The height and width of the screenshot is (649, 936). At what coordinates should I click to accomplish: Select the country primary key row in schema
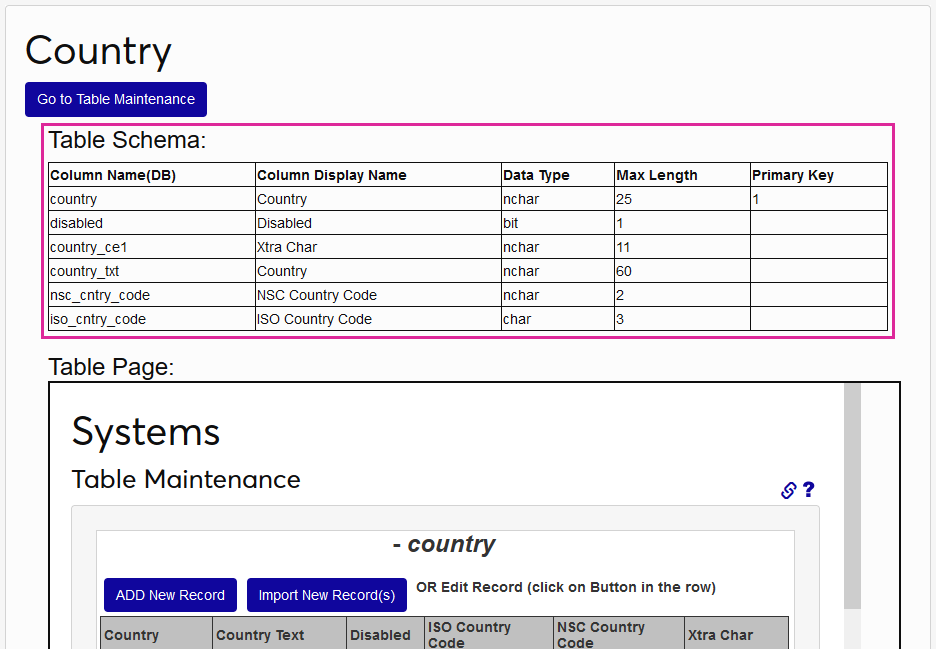[152, 199]
